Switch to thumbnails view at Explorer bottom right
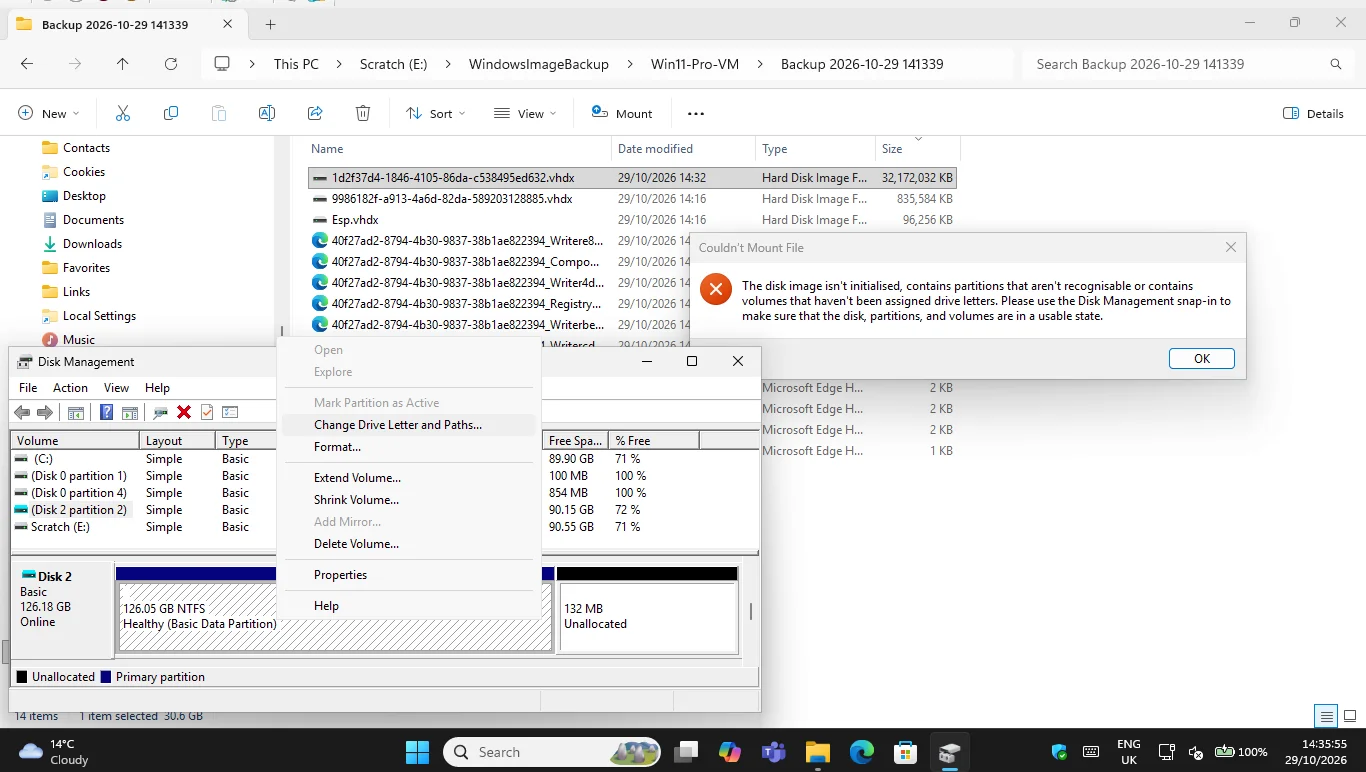1366x772 pixels. pyautogui.click(x=1350, y=716)
